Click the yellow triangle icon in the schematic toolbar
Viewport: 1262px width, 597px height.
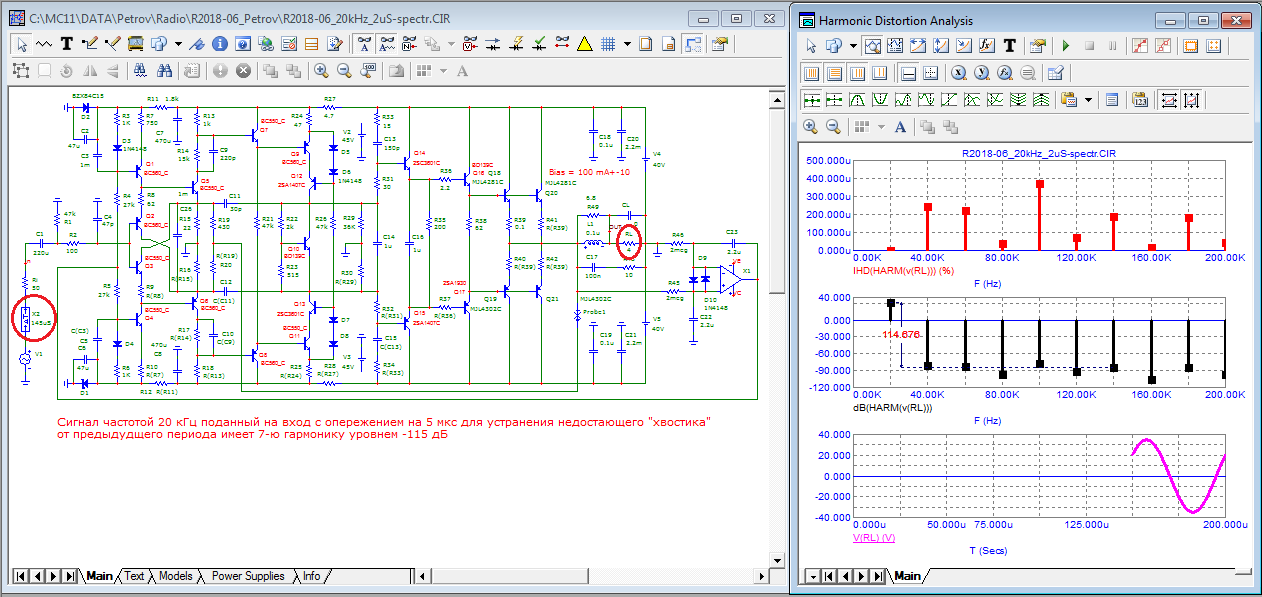click(x=584, y=43)
